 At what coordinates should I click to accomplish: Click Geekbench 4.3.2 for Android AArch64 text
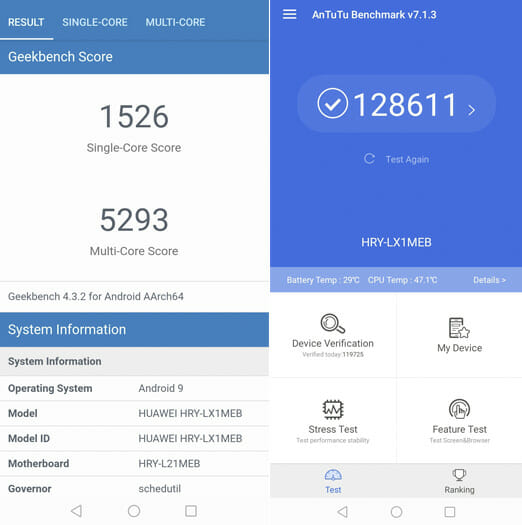(x=96, y=296)
